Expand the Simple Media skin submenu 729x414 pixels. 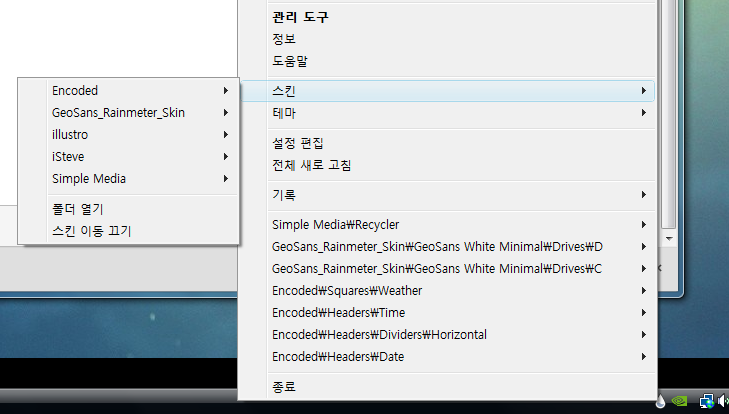point(88,179)
